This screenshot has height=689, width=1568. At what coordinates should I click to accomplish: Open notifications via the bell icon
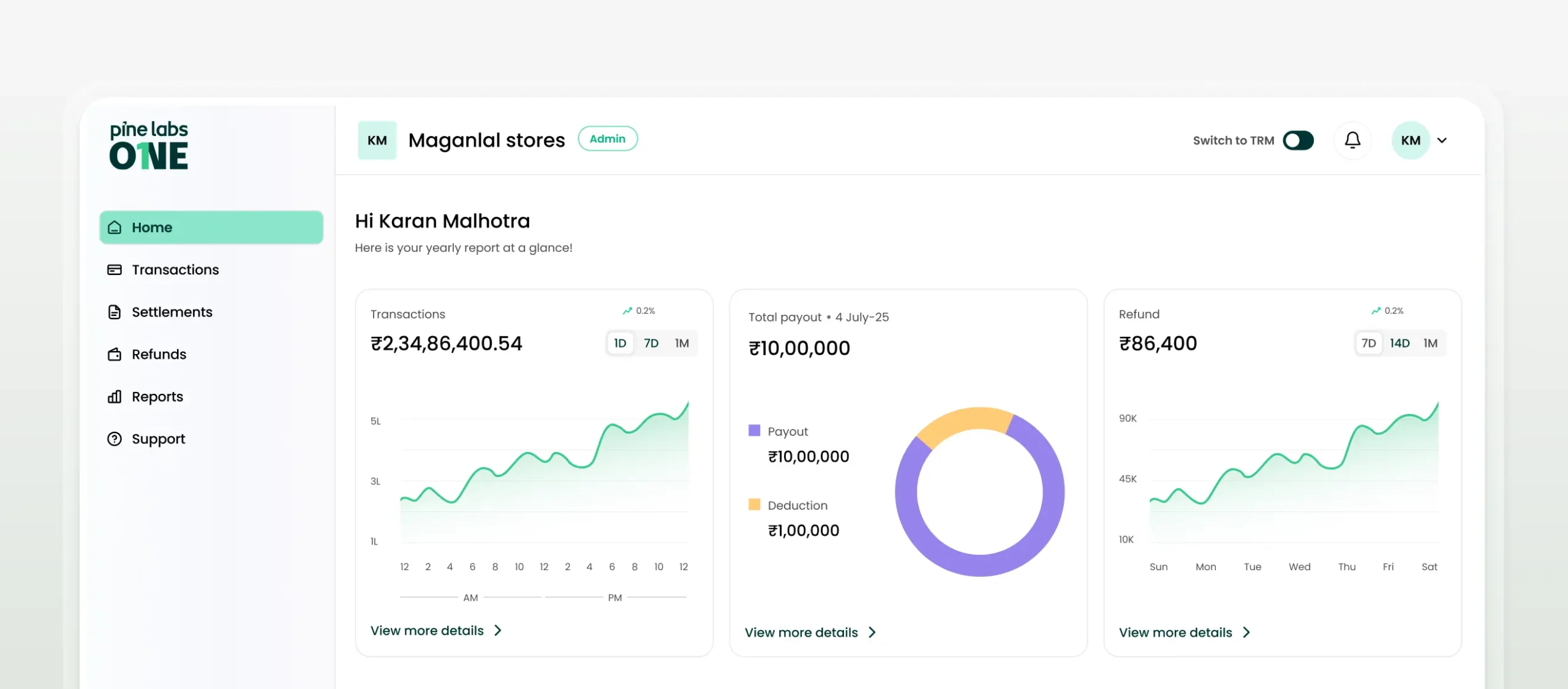(x=1352, y=140)
